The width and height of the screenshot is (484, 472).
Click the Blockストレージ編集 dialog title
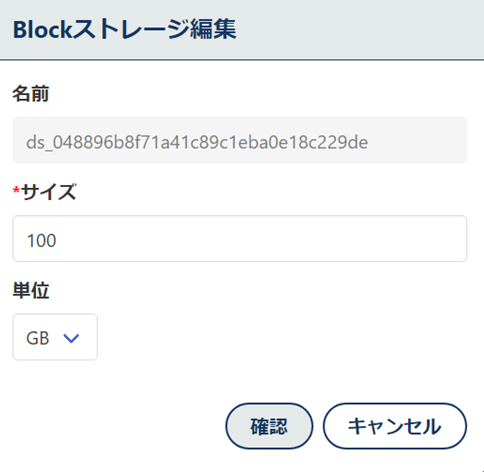[x=124, y=29]
